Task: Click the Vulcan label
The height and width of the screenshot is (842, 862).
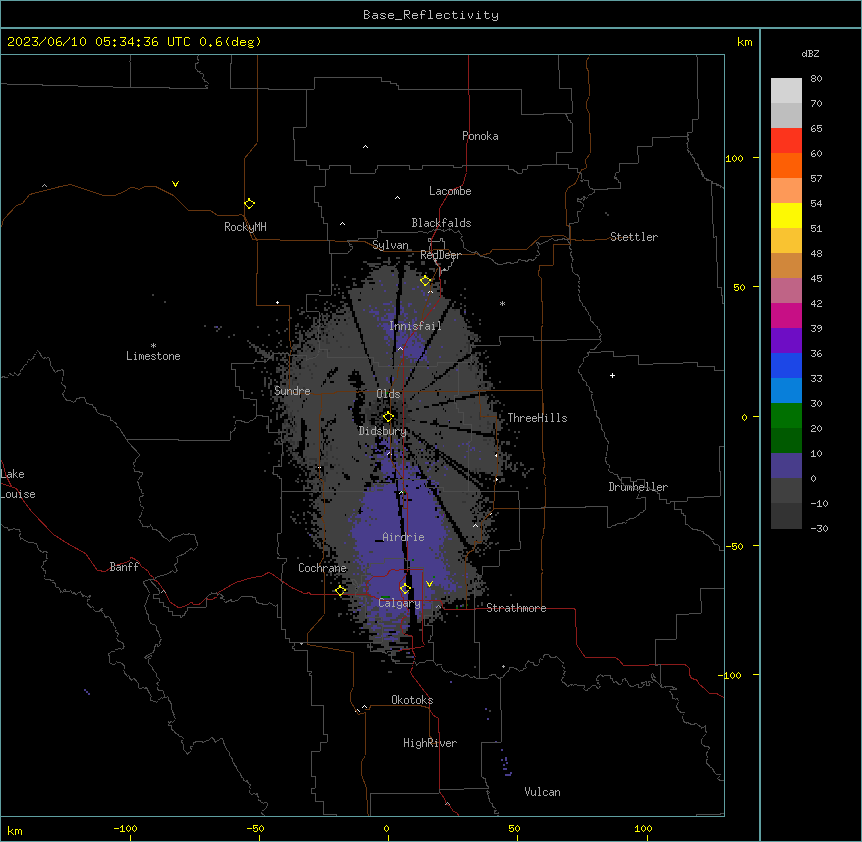Action: coord(543,792)
